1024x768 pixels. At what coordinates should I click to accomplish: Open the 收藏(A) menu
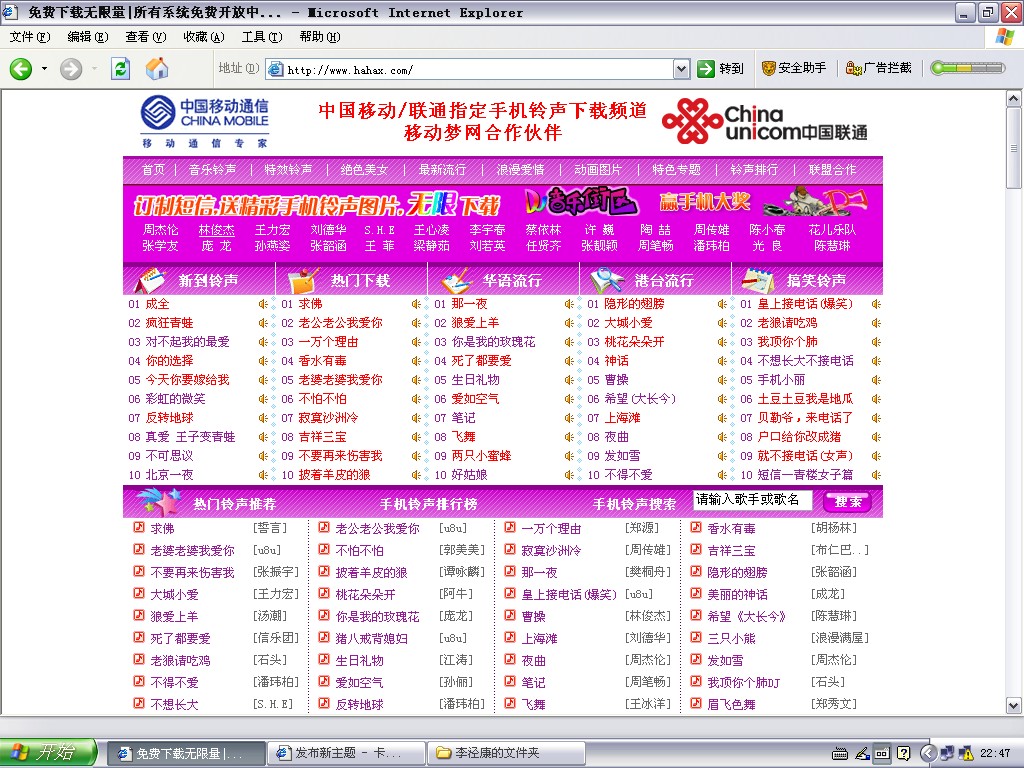pos(204,37)
